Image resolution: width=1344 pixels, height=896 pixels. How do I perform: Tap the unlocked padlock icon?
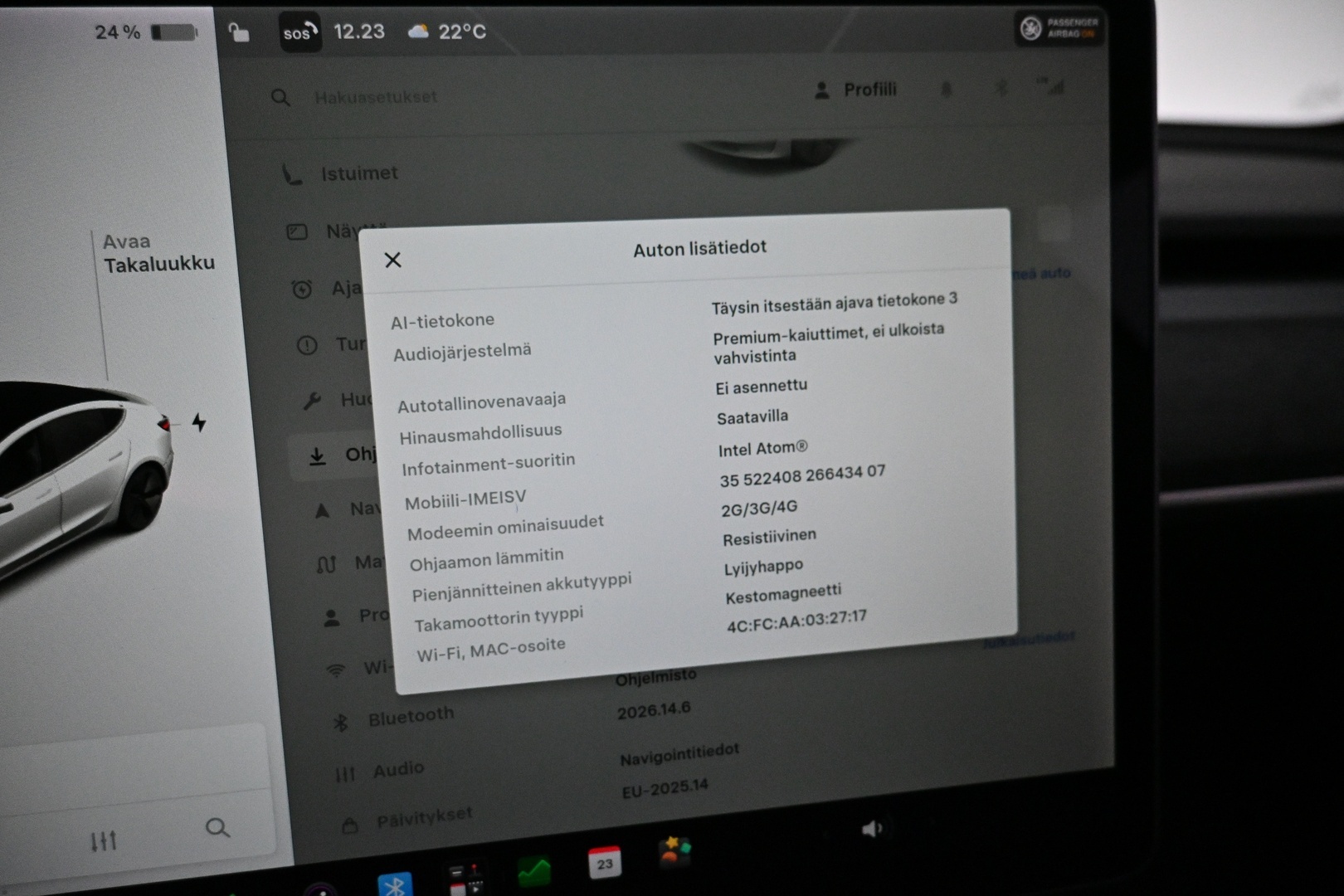point(239,32)
